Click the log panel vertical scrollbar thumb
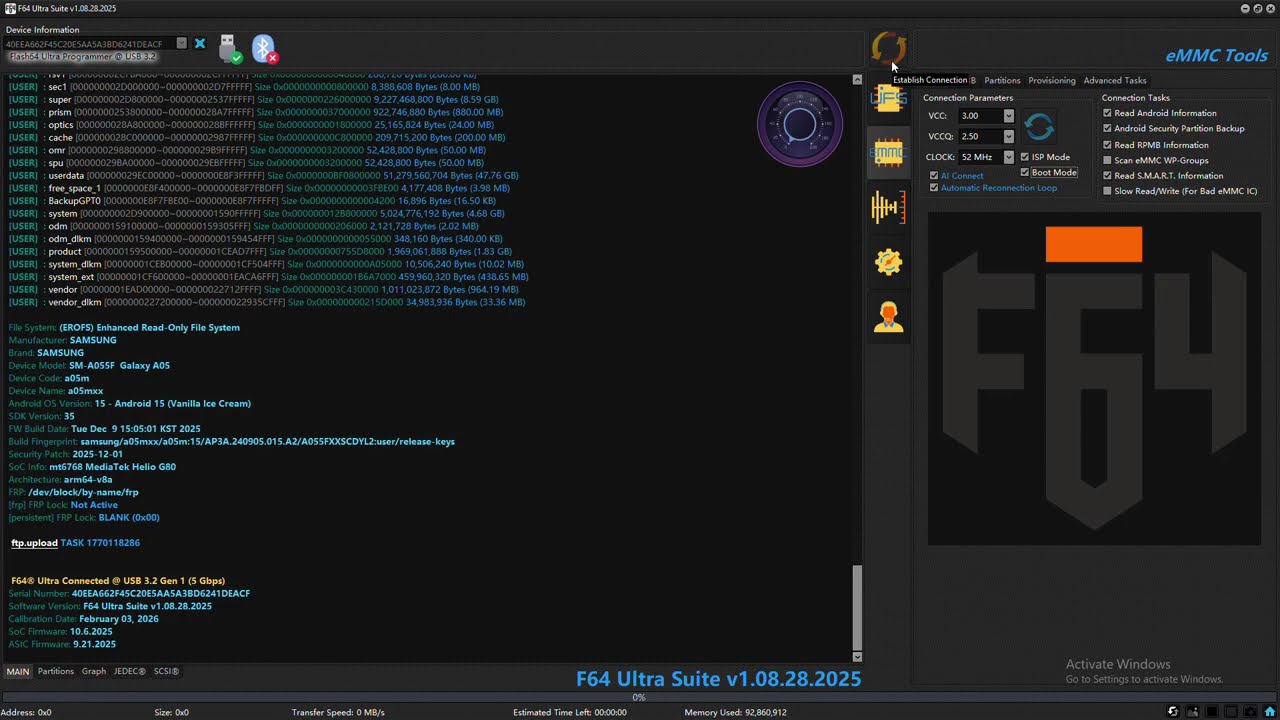 pyautogui.click(x=857, y=608)
